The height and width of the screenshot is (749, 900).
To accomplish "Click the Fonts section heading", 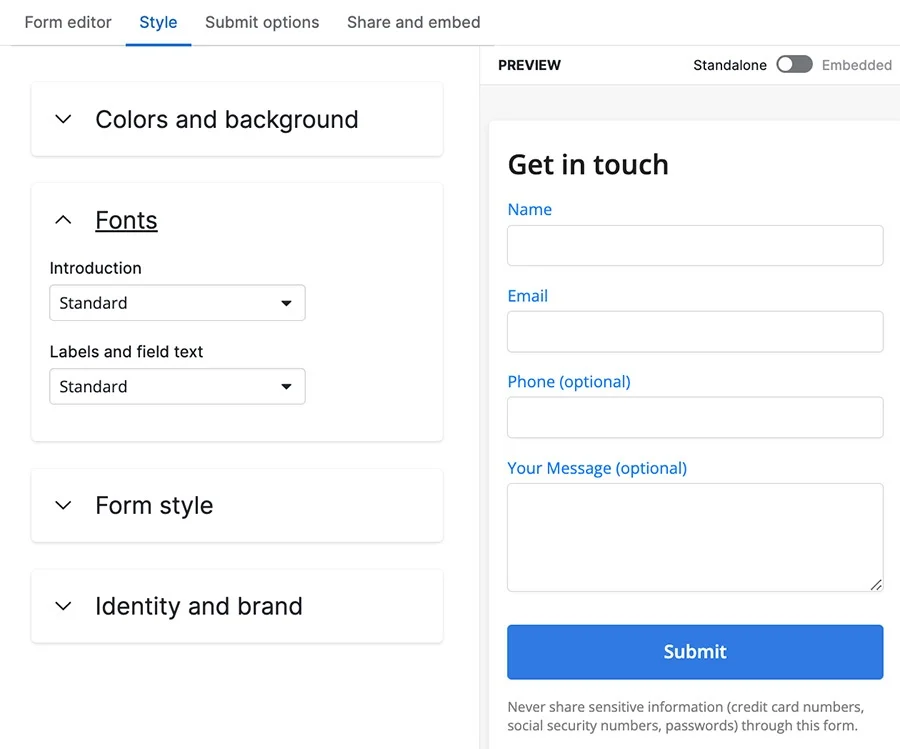I will (126, 220).
